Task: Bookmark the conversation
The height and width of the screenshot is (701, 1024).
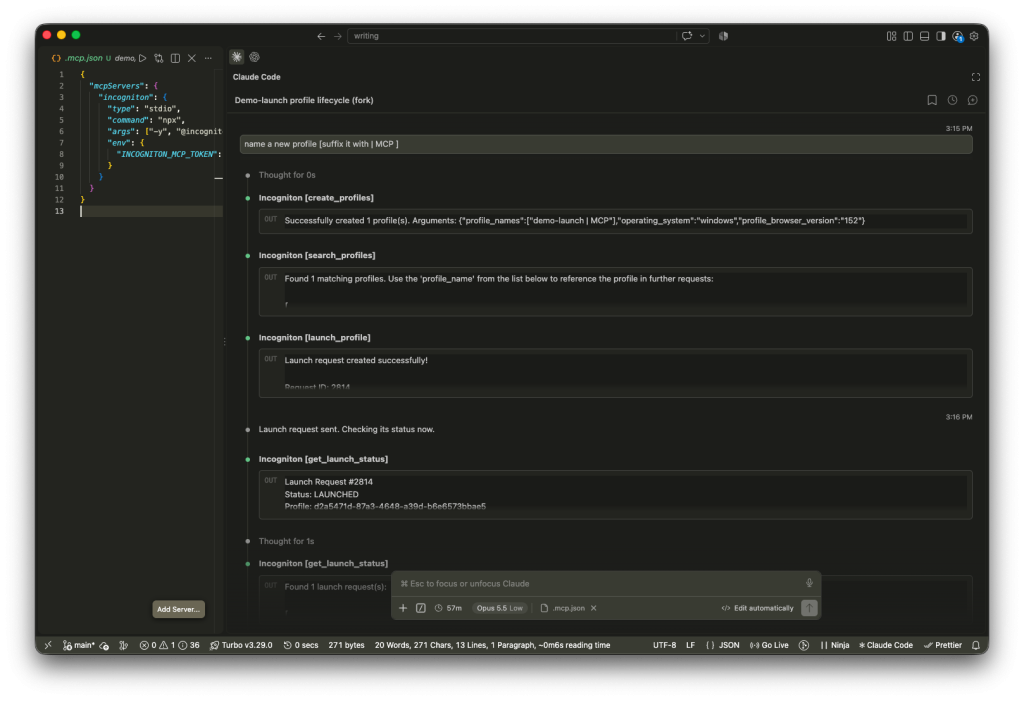Action: coord(932,100)
